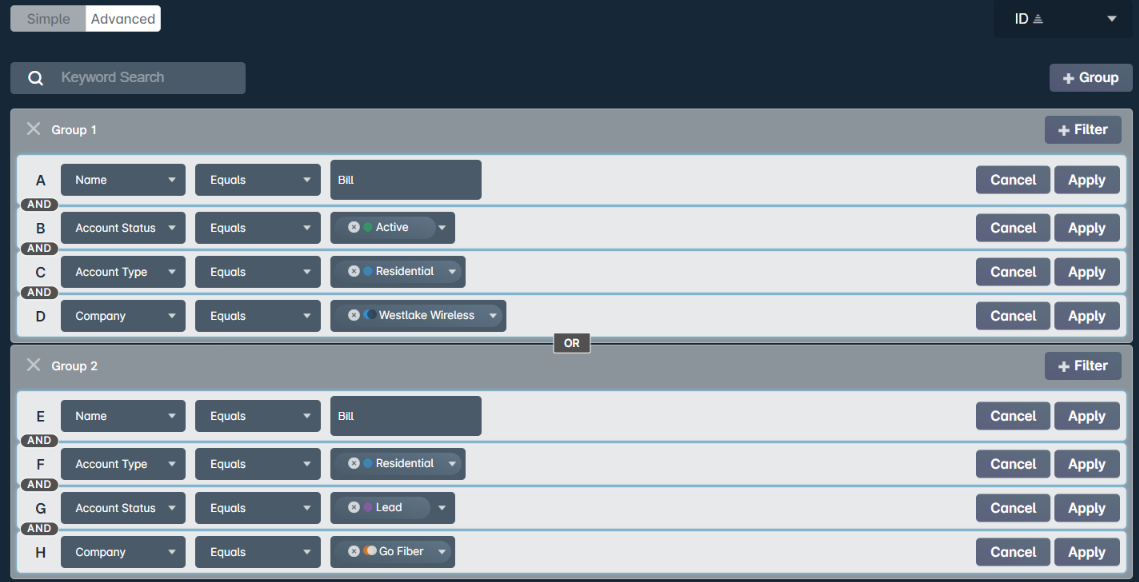Open Company field dropdown in row D
The width and height of the screenshot is (1139, 582).
pyautogui.click(x=123, y=316)
